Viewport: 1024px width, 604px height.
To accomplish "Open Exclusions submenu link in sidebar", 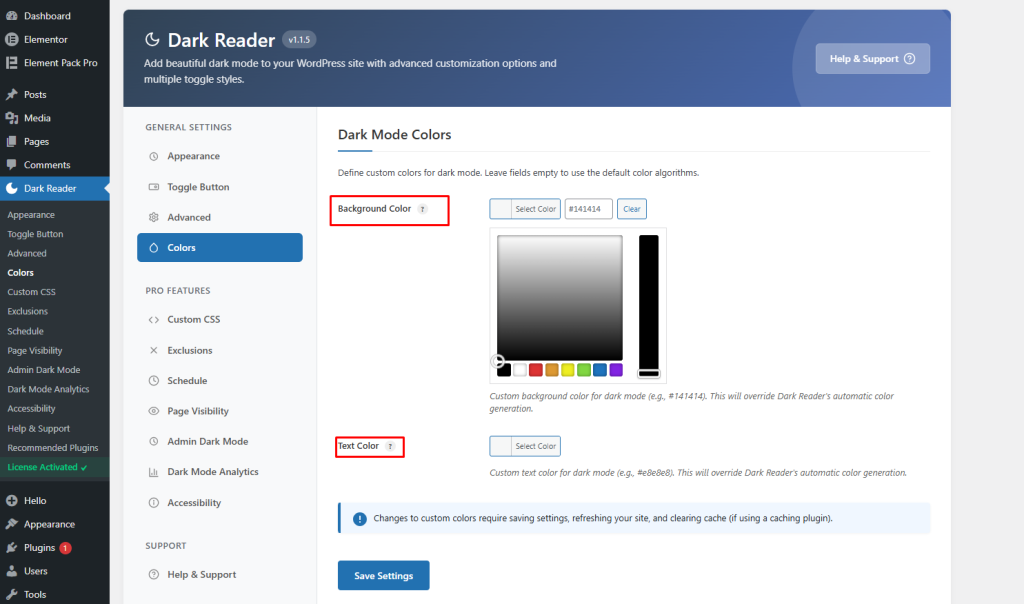I will pyautogui.click(x=27, y=311).
